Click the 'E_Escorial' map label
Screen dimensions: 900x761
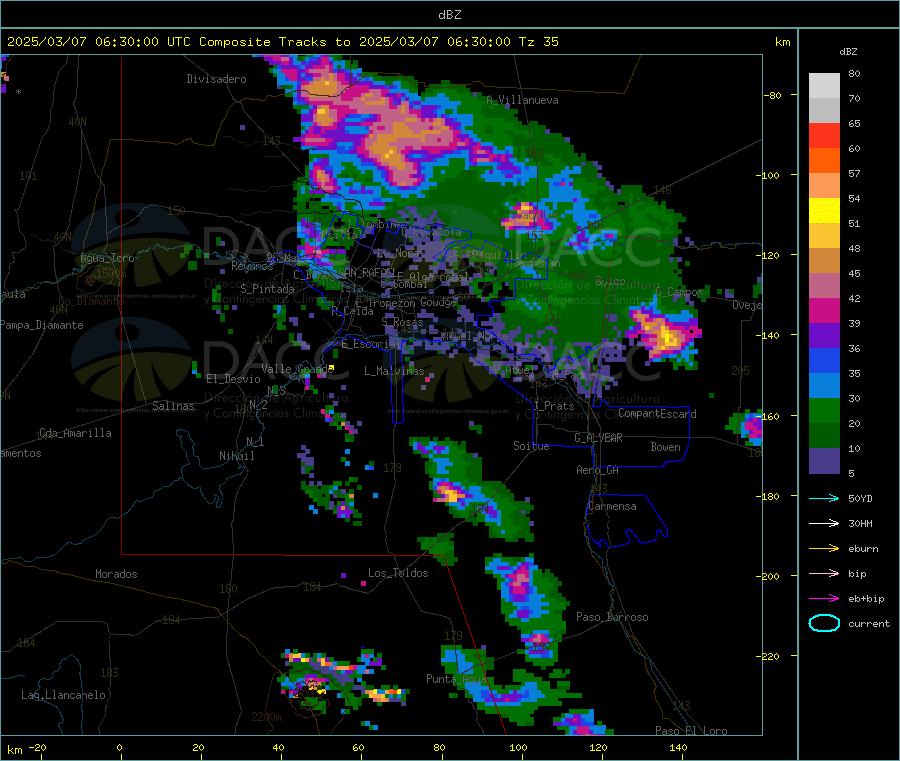(370, 344)
